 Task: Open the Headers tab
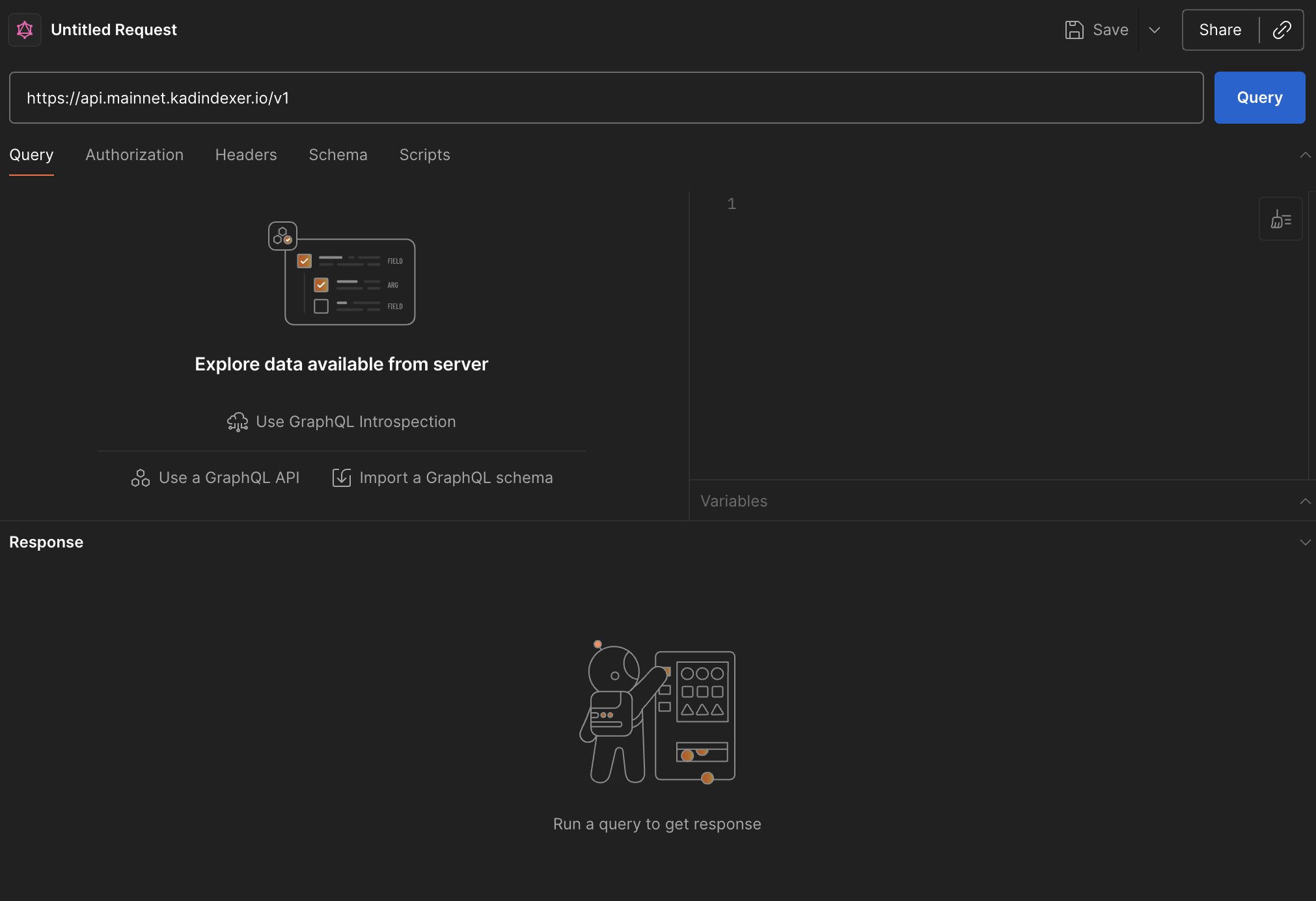(246, 155)
